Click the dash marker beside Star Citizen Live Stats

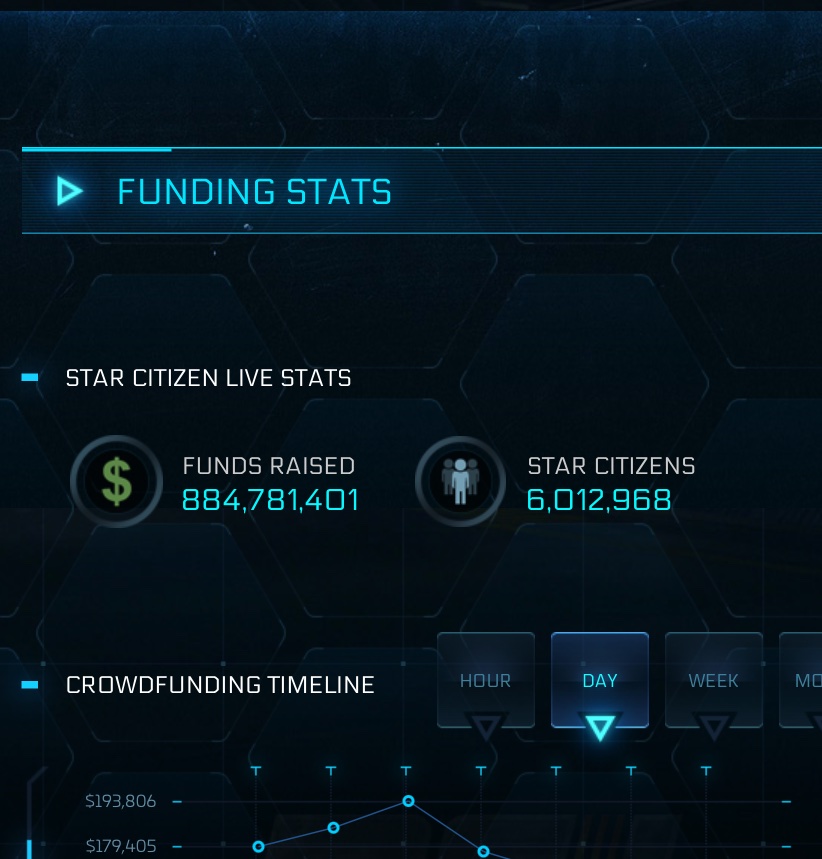tap(30, 378)
